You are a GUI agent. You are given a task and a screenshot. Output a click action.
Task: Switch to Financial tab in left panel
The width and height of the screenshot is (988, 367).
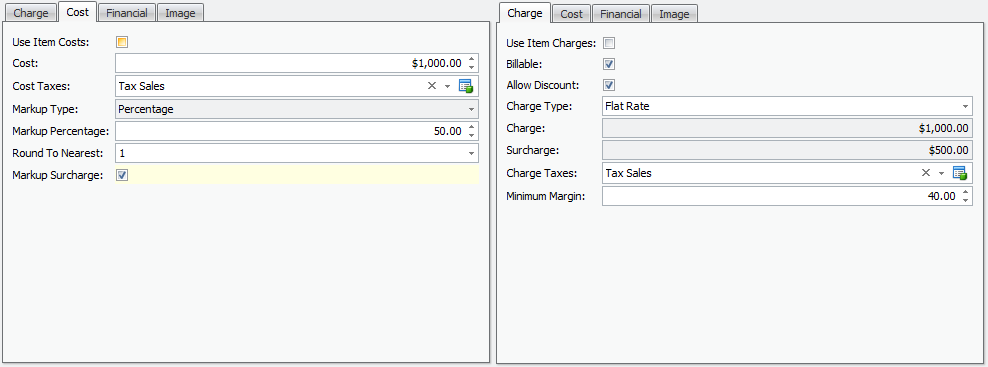coord(127,13)
